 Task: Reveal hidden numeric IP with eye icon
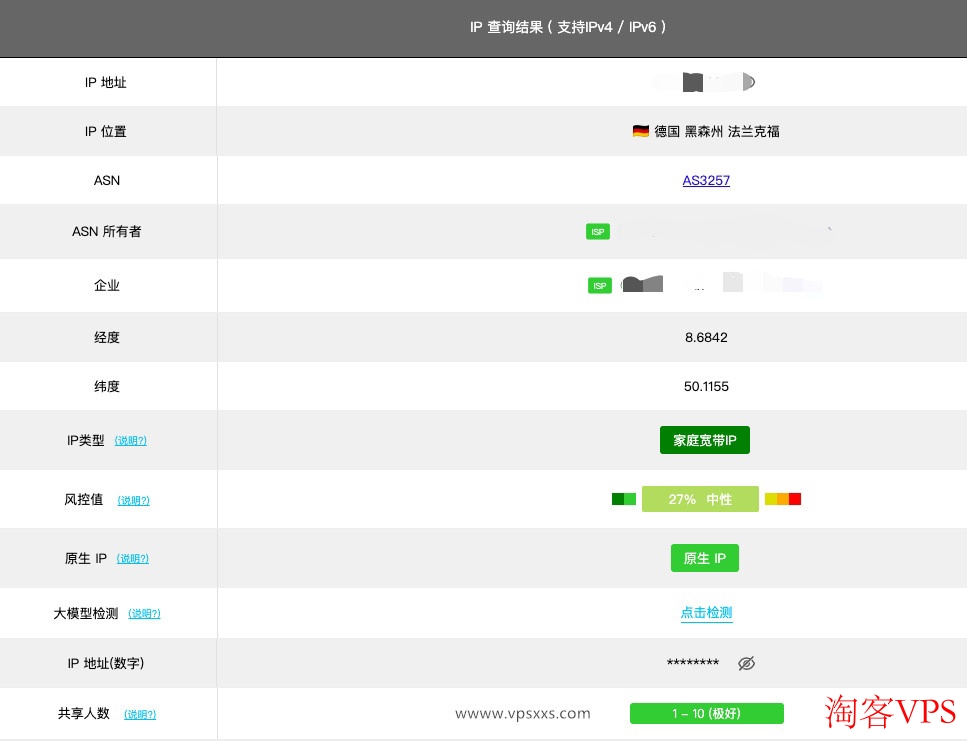click(746, 663)
